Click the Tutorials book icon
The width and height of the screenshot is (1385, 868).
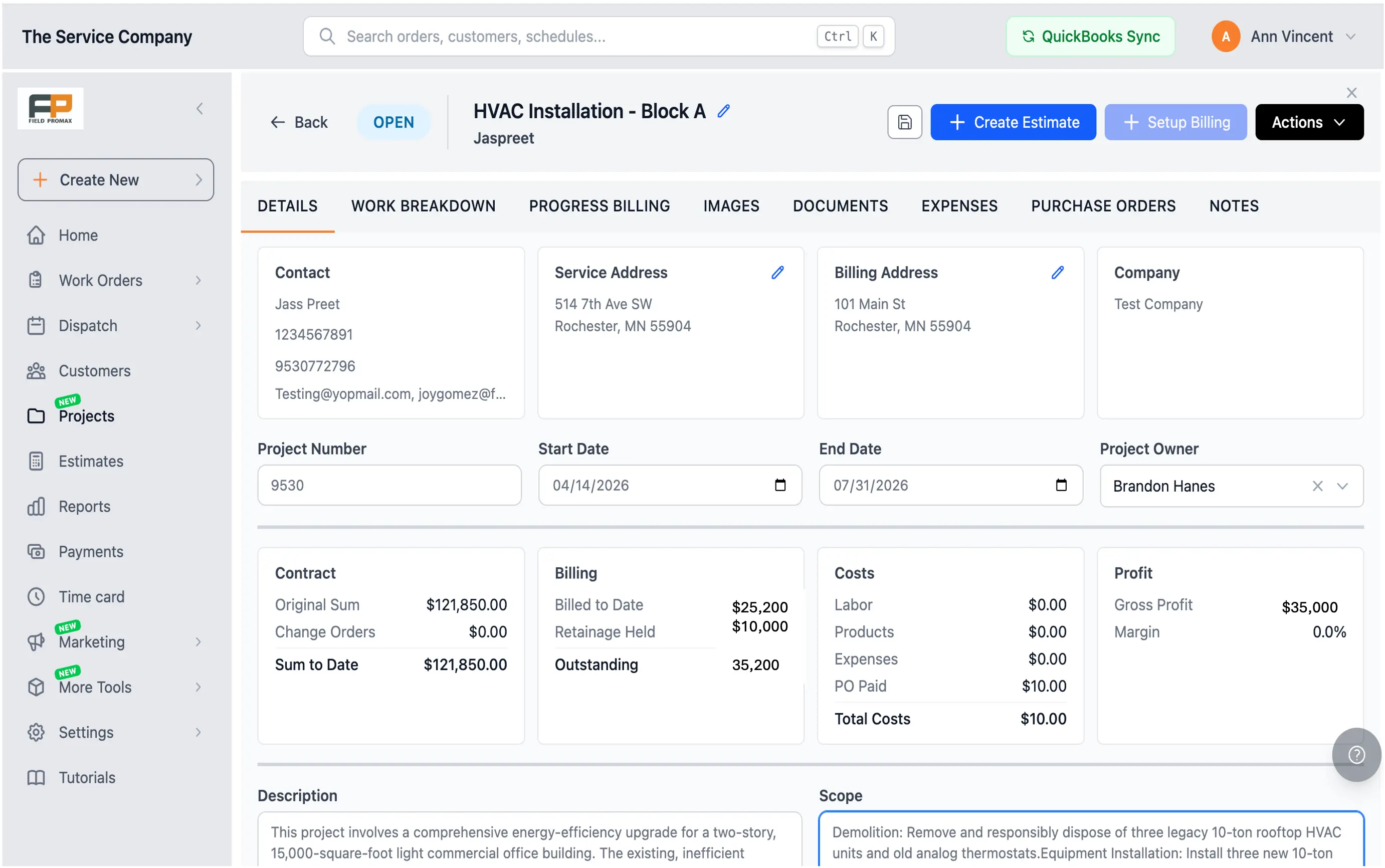click(36, 777)
